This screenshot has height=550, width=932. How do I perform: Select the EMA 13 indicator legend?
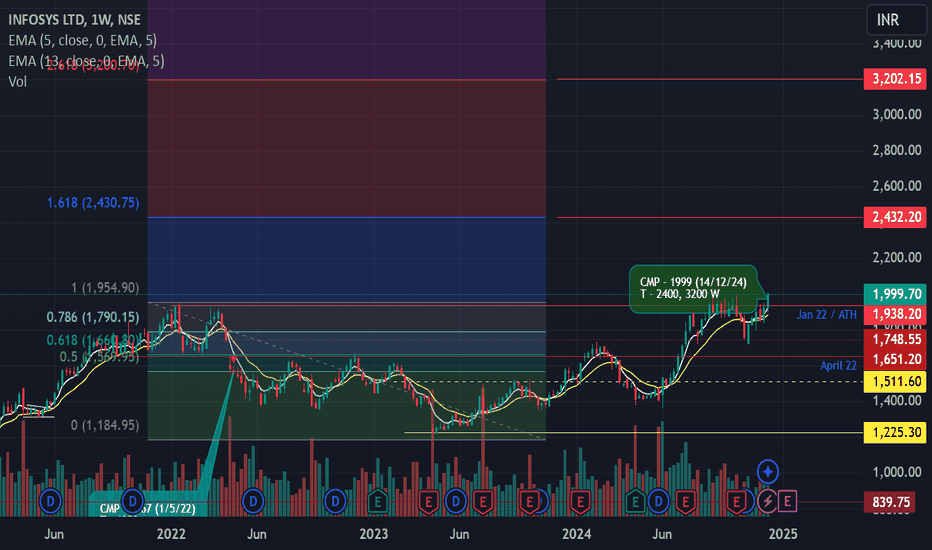click(86, 61)
